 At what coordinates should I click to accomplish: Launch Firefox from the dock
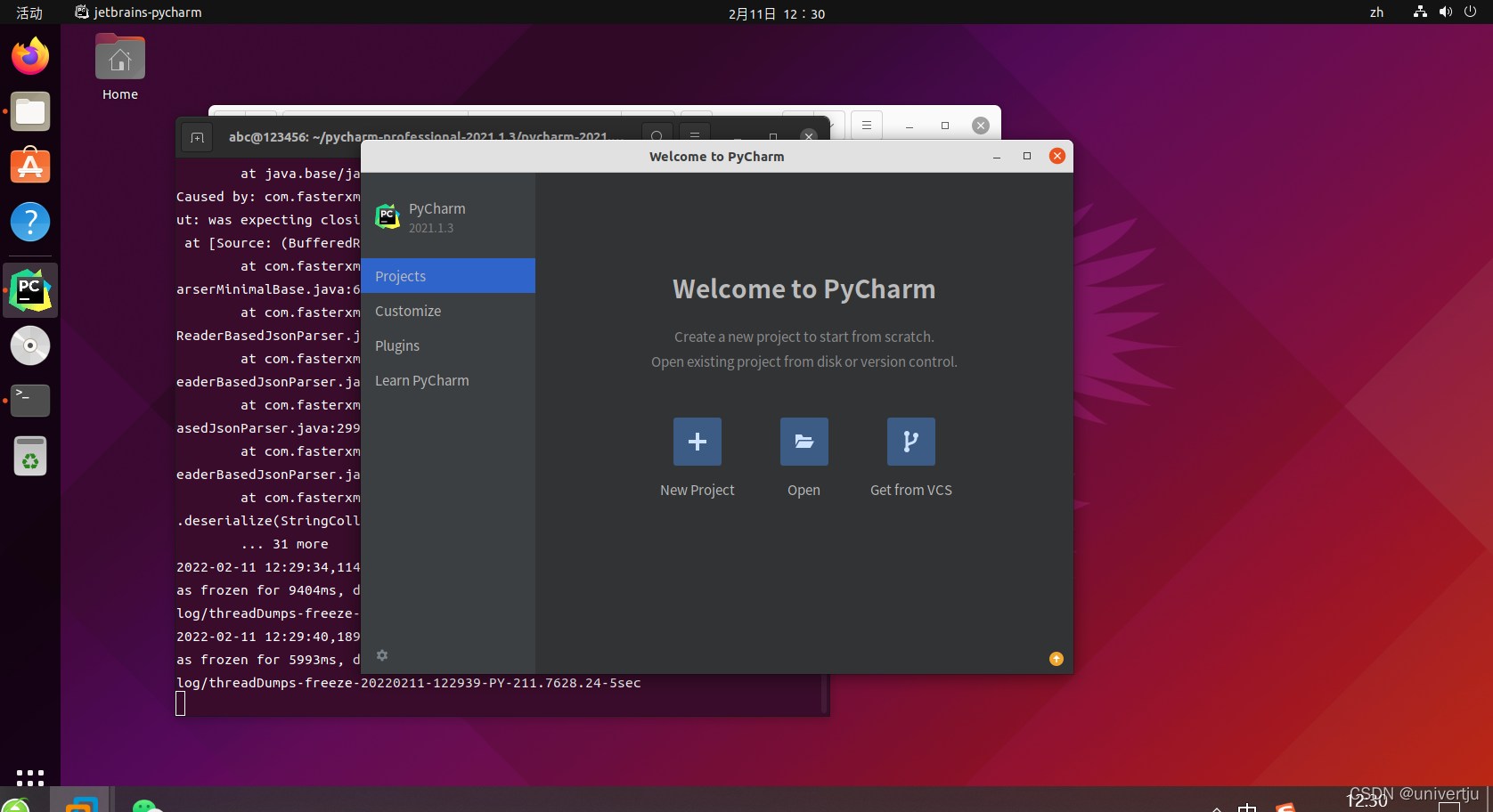pos(30,56)
